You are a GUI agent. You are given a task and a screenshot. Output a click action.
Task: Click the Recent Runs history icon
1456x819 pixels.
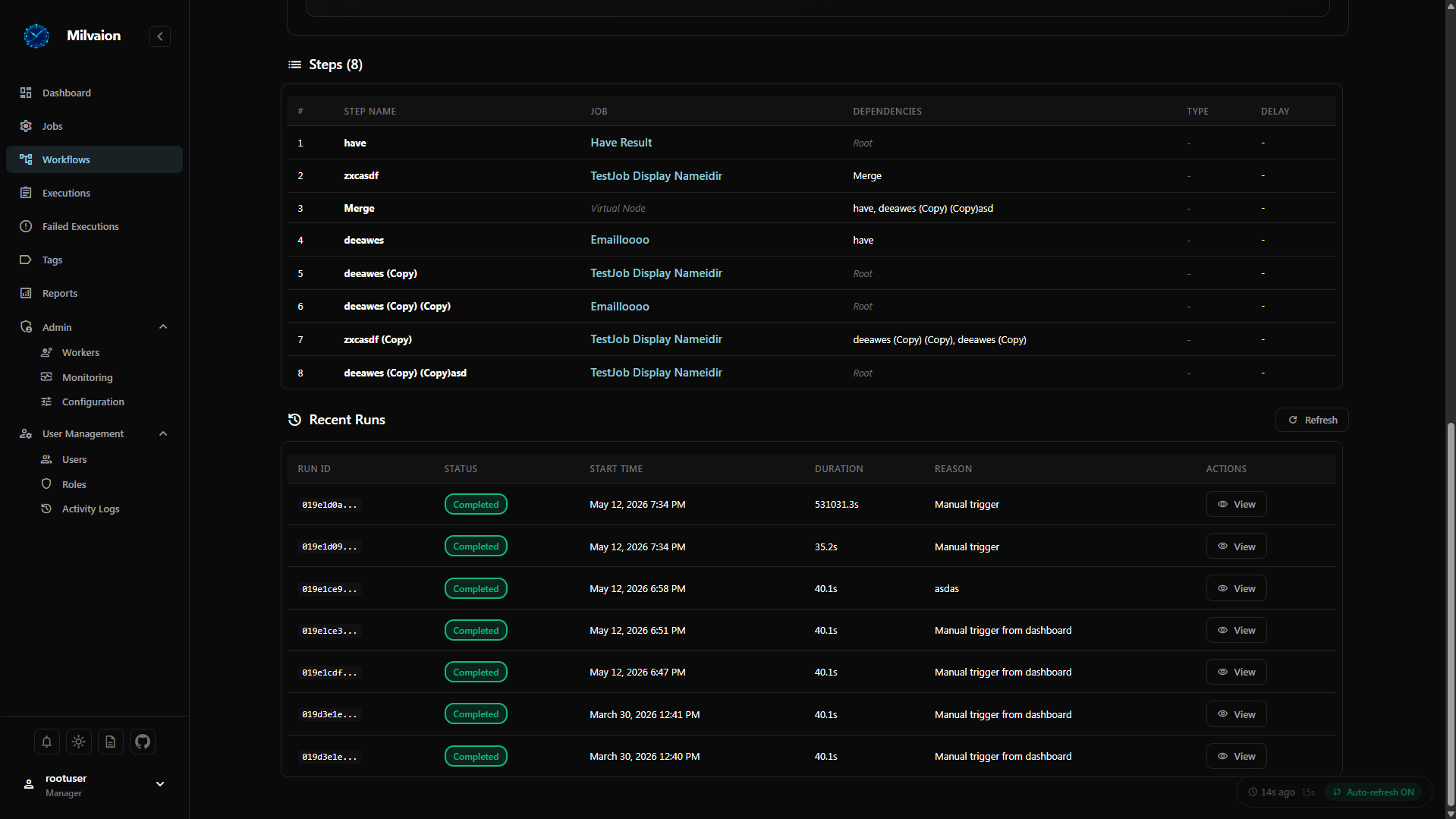click(x=294, y=420)
